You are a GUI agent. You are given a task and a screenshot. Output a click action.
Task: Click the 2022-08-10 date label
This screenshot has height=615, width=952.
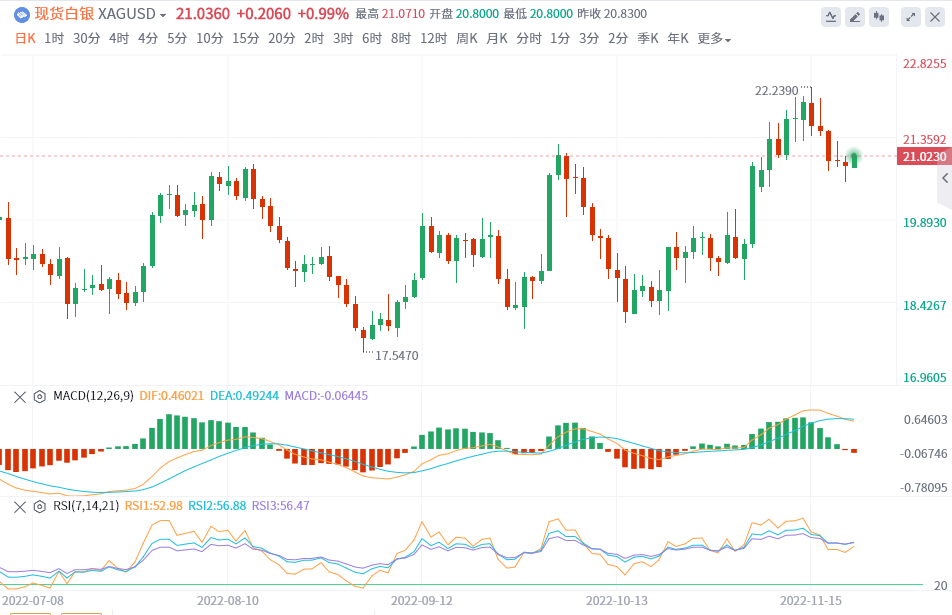tap(228, 601)
